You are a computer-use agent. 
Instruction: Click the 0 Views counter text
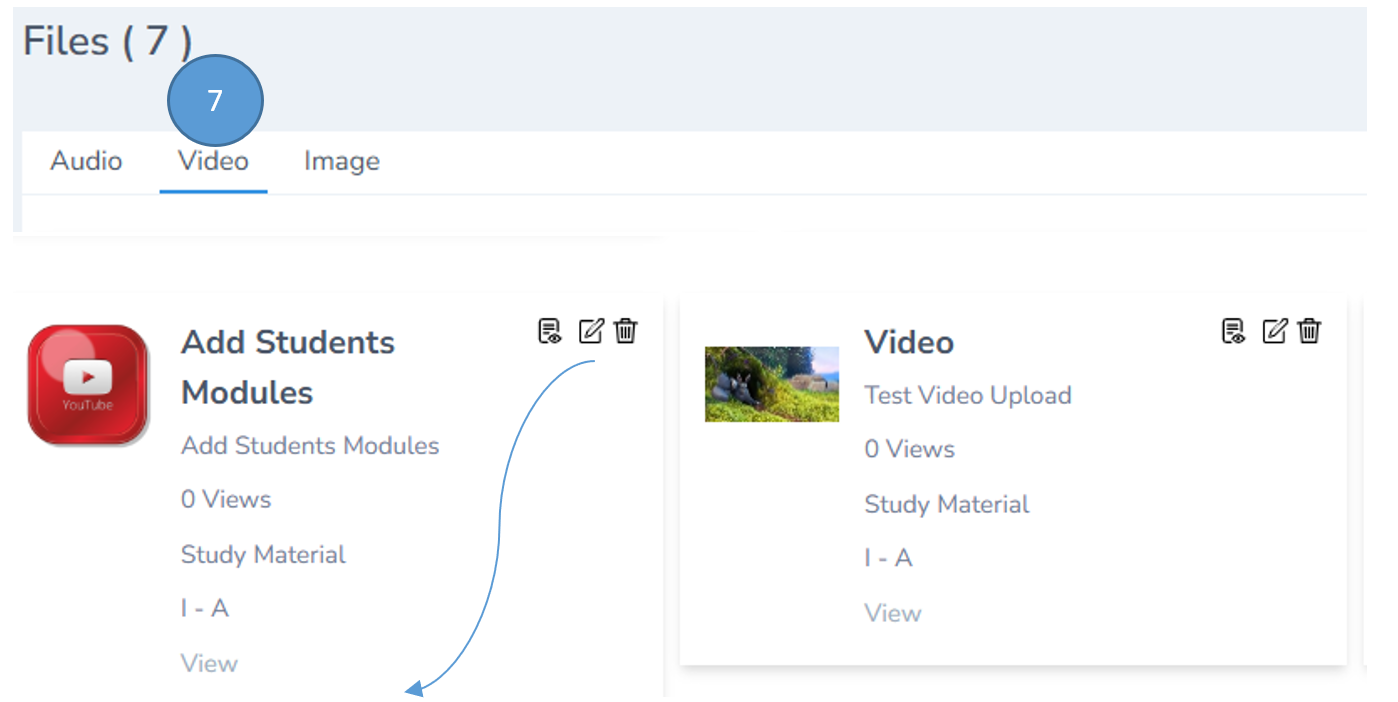[226, 499]
